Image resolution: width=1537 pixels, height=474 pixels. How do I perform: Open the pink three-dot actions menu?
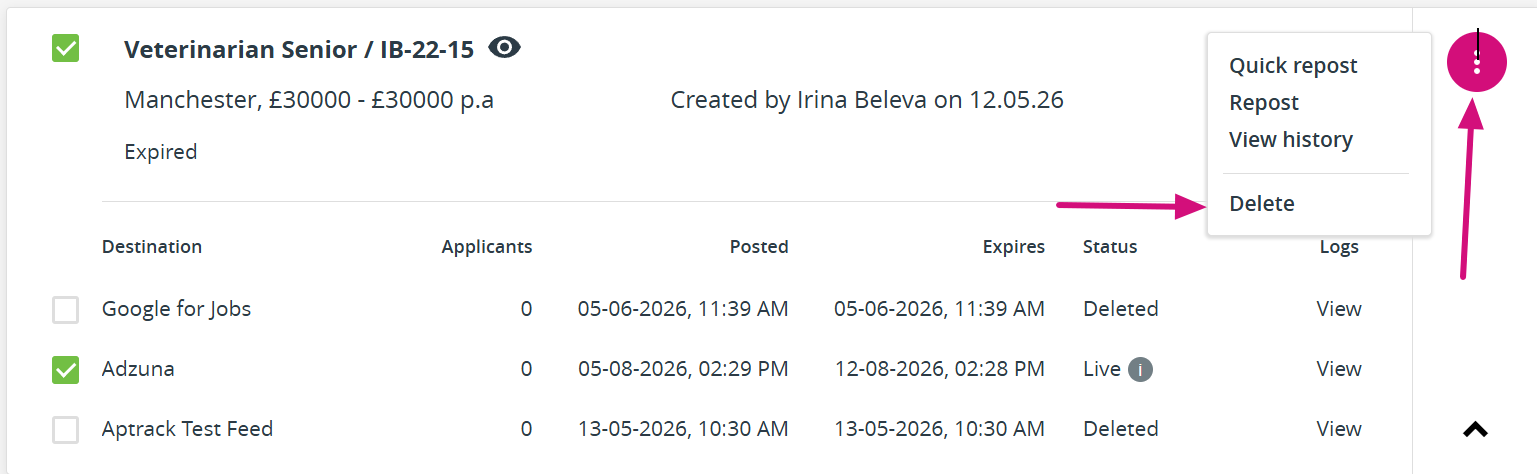(x=1477, y=62)
